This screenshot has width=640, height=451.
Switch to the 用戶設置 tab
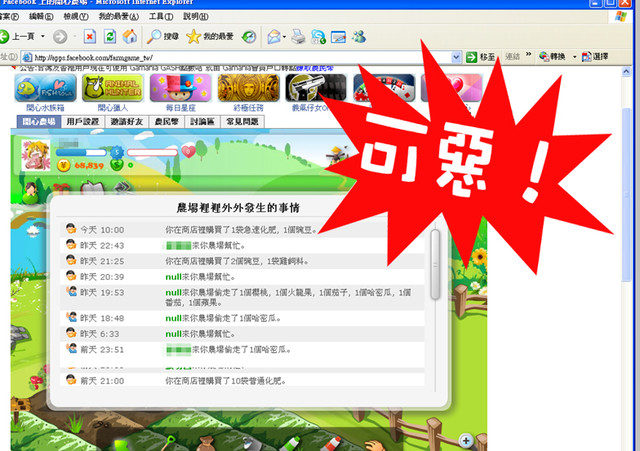point(83,122)
